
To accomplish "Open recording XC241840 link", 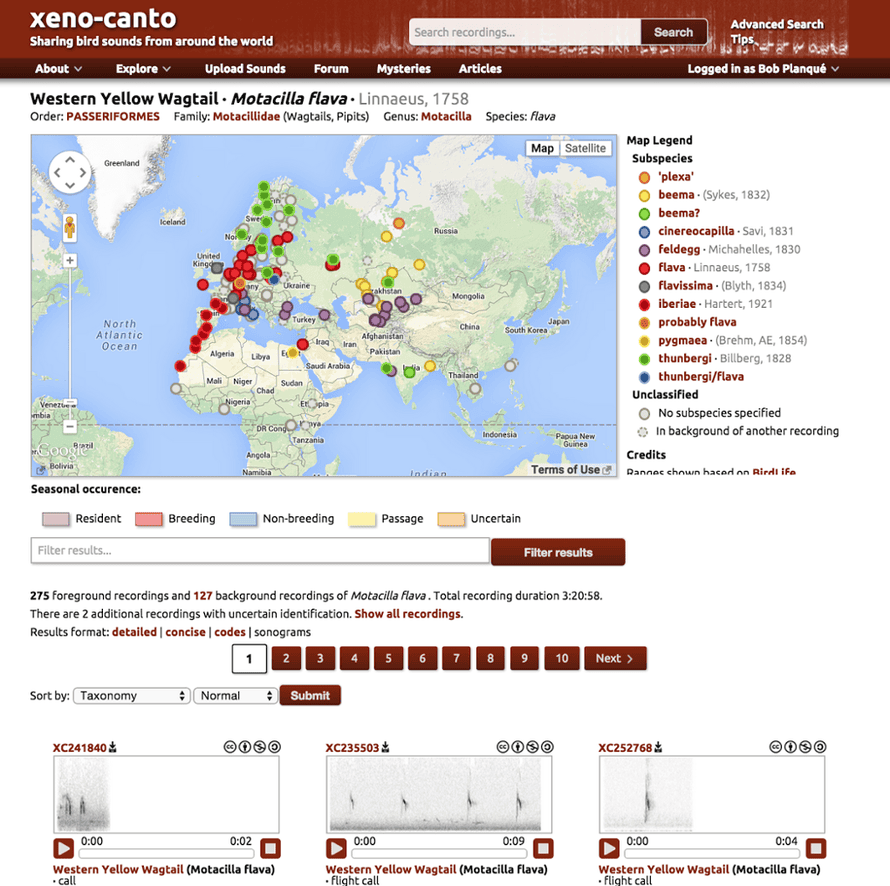I will point(79,748).
